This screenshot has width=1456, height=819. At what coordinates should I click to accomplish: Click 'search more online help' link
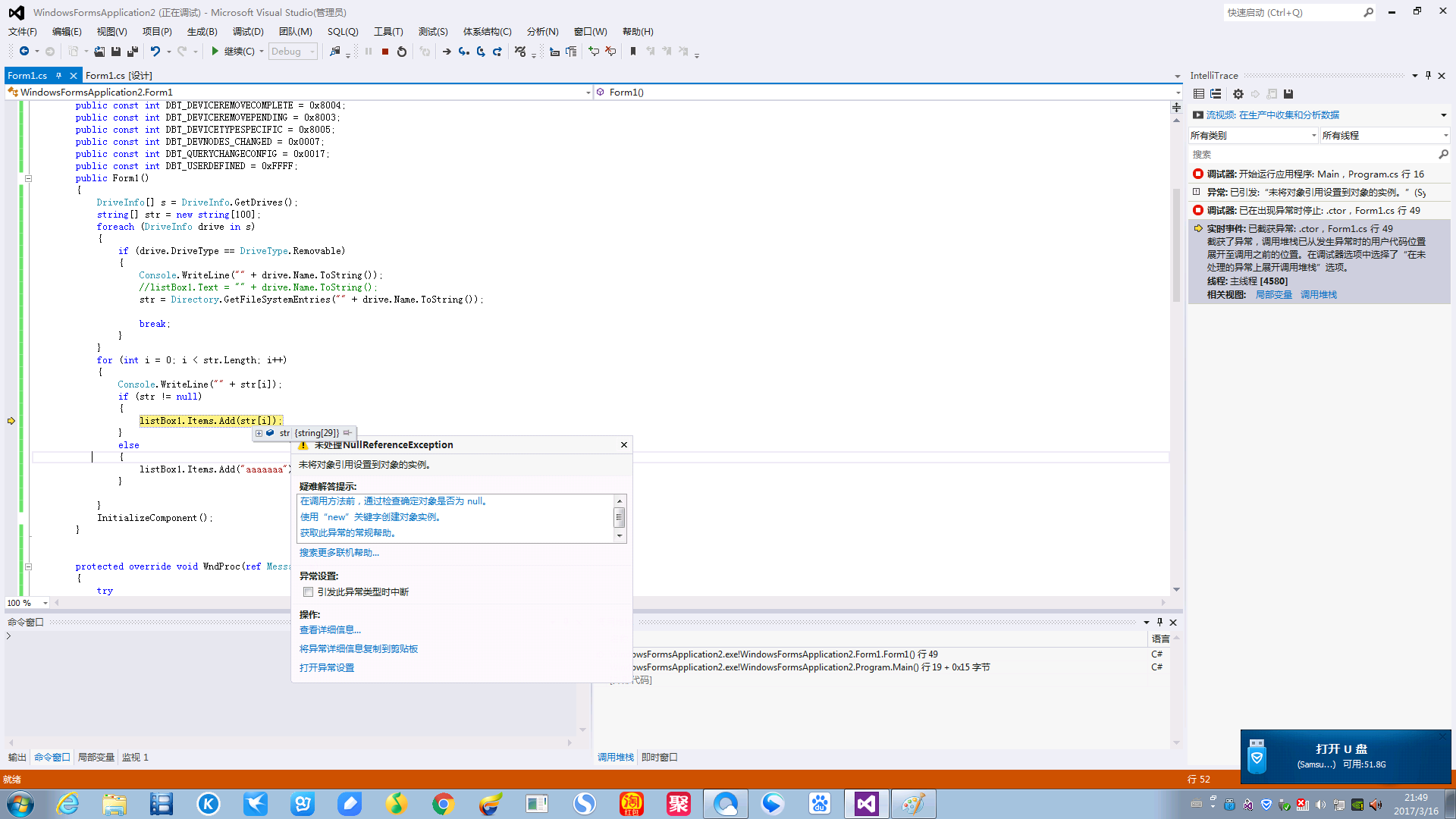339,553
